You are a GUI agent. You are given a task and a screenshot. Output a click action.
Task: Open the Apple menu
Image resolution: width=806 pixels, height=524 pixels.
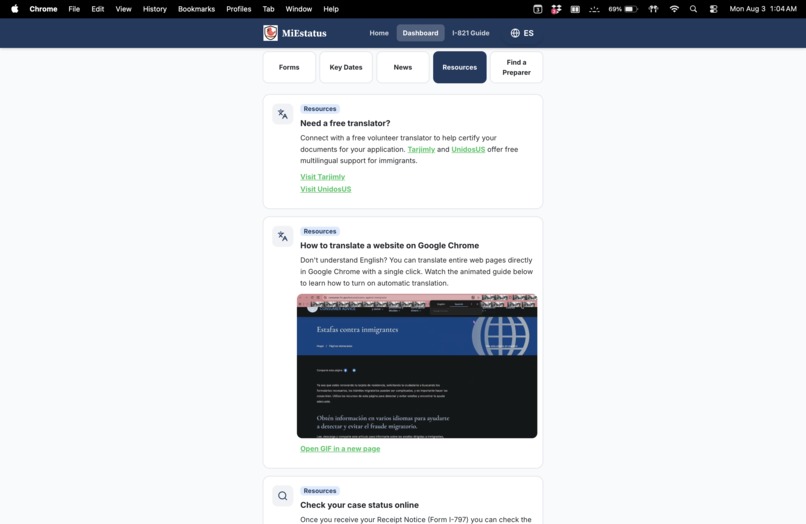tap(15, 9)
